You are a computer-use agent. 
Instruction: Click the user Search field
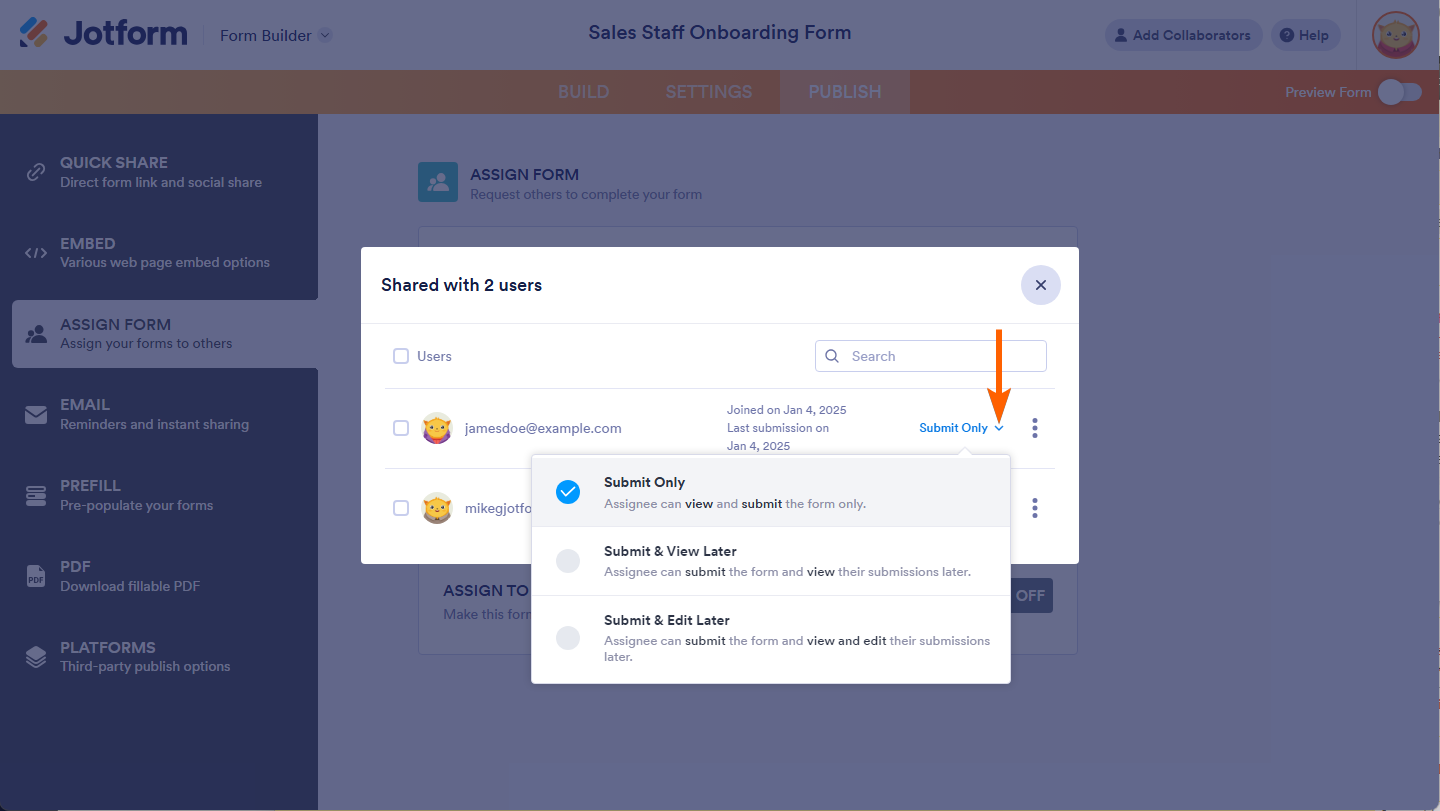[x=942, y=356]
